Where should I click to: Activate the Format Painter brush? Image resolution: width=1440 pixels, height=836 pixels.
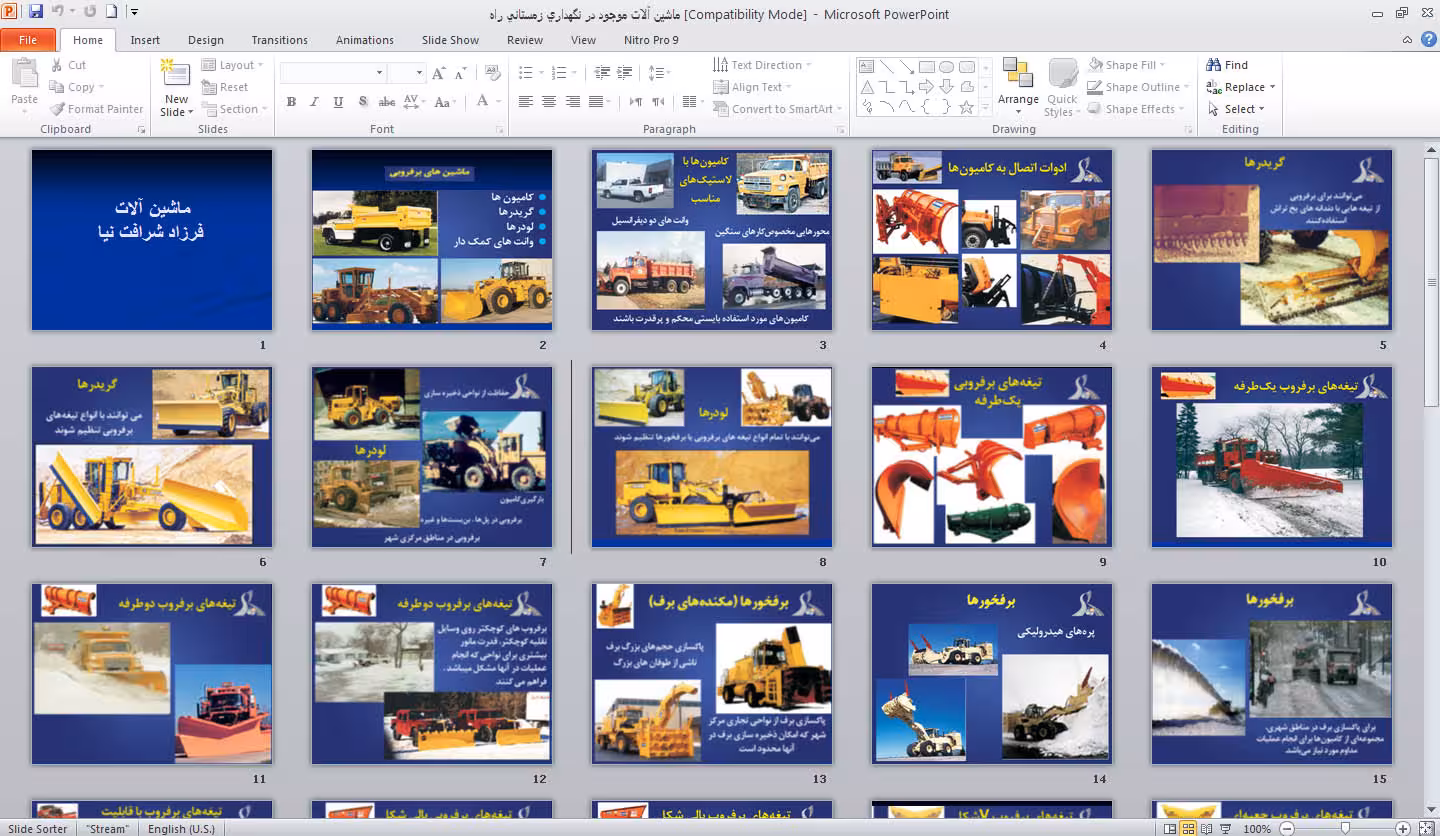pyautogui.click(x=58, y=109)
